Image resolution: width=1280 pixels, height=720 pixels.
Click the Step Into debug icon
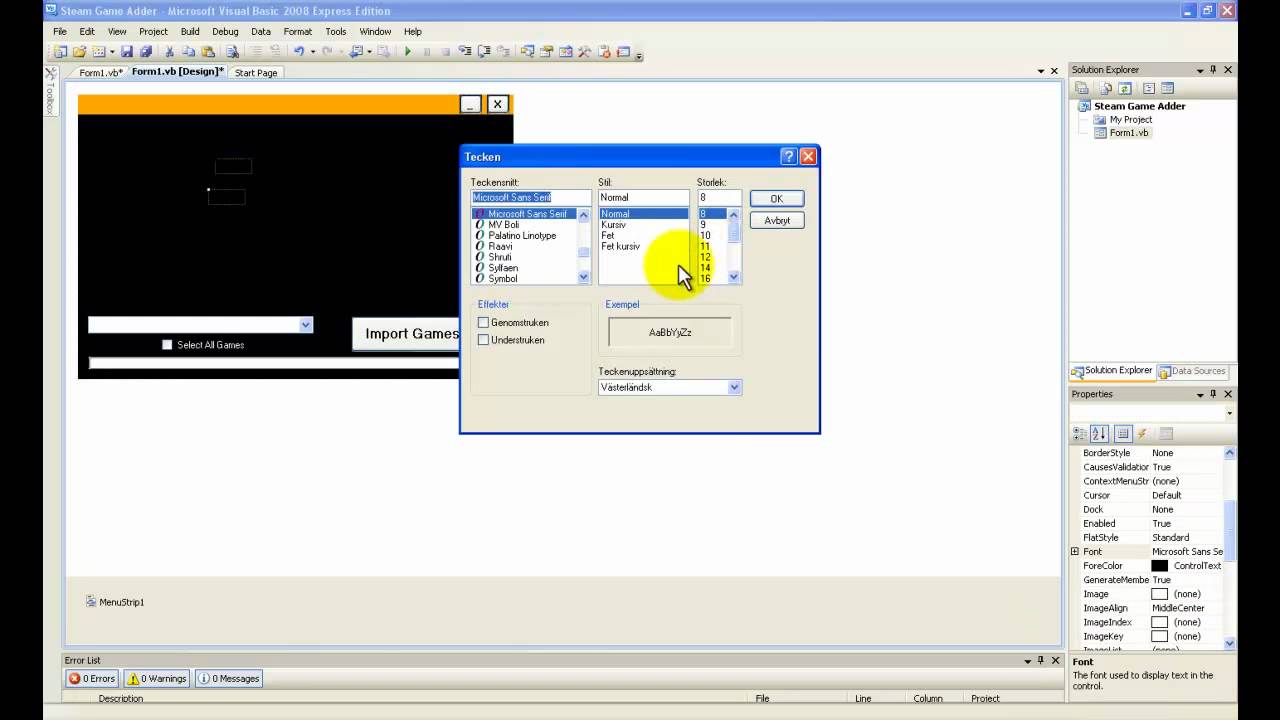click(x=465, y=52)
